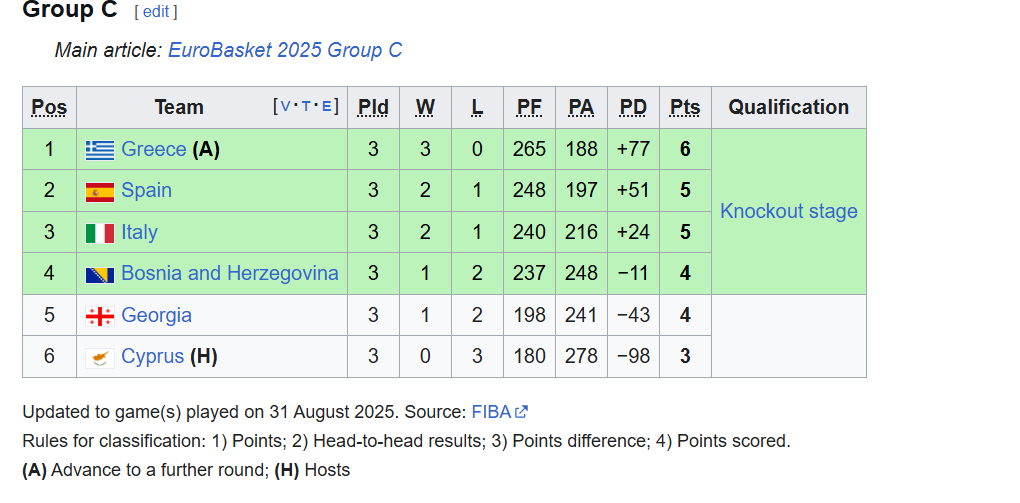
Task: Click the Bosnia and Herzegovina flag icon
Action: tap(100, 275)
